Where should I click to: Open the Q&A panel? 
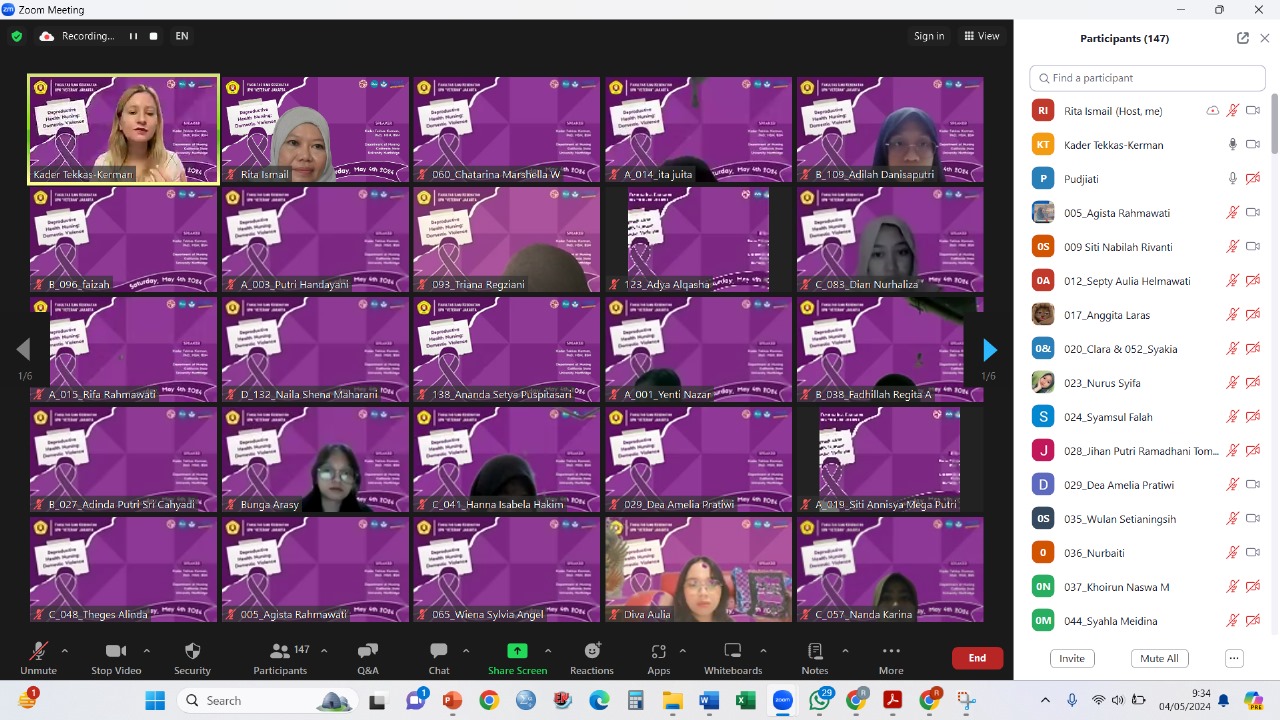coord(367,652)
